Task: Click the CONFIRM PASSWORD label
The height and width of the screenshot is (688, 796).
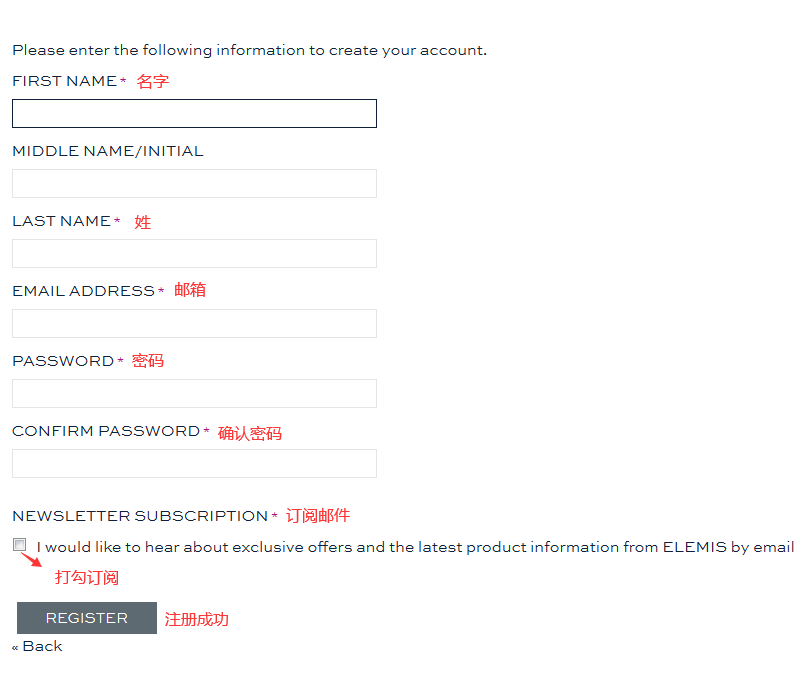Action: click(106, 431)
